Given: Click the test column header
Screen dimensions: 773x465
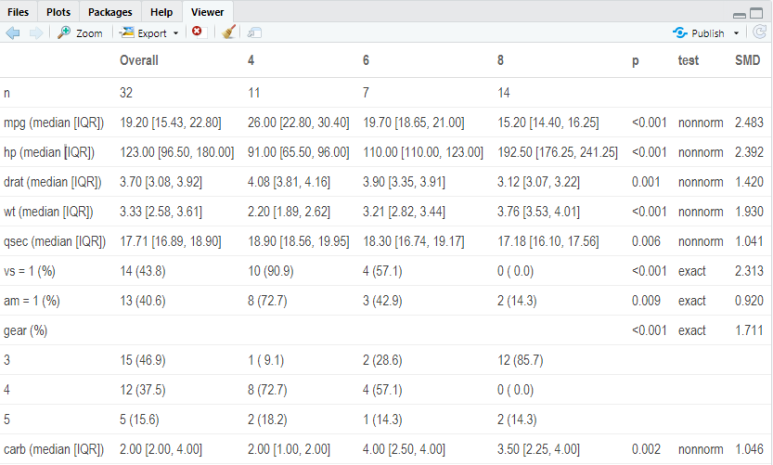Looking at the screenshot, I should coord(688,60).
